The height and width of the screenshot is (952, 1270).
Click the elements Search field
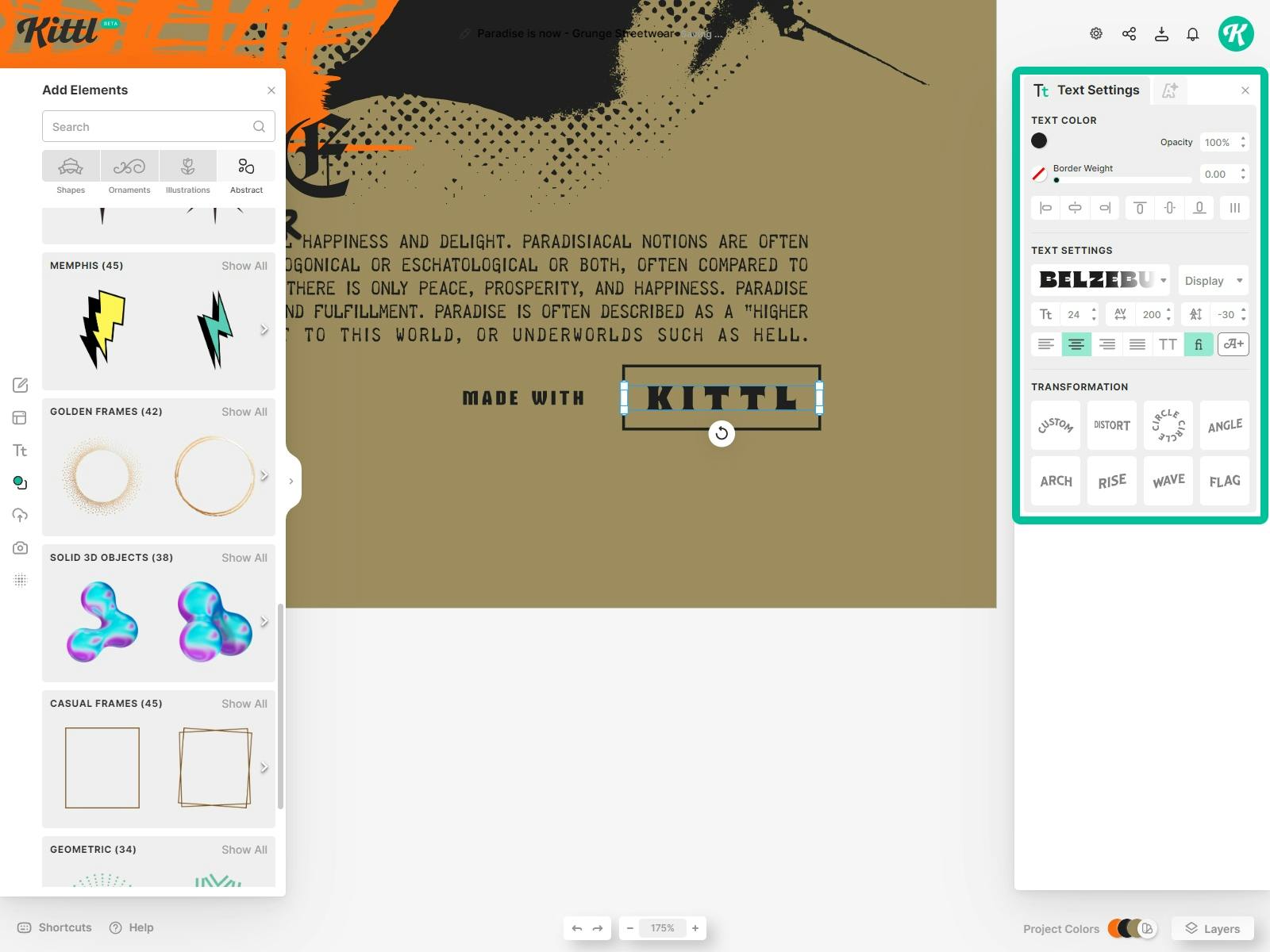click(x=159, y=126)
